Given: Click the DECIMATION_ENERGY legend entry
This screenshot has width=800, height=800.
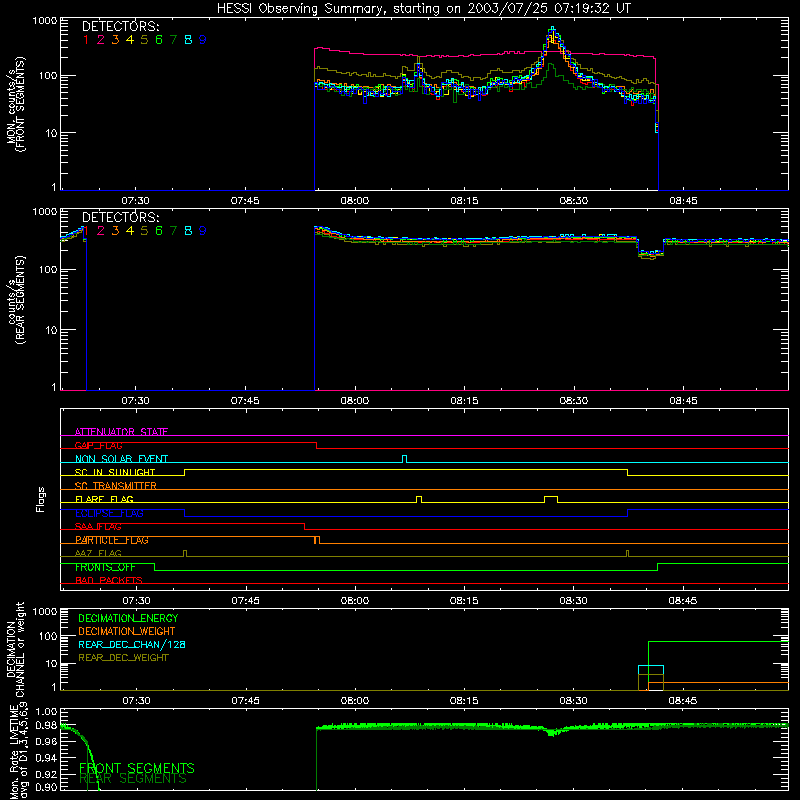Looking at the screenshot, I should tap(128, 618).
